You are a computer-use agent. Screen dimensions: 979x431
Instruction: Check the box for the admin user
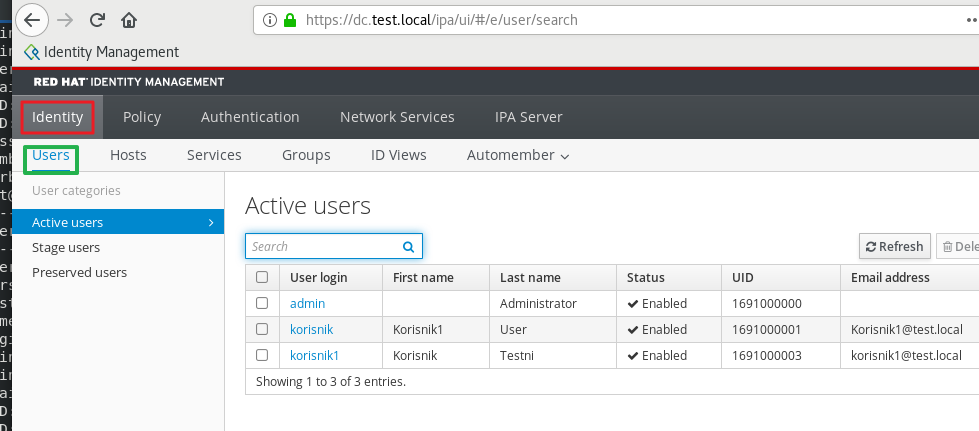(x=262, y=303)
